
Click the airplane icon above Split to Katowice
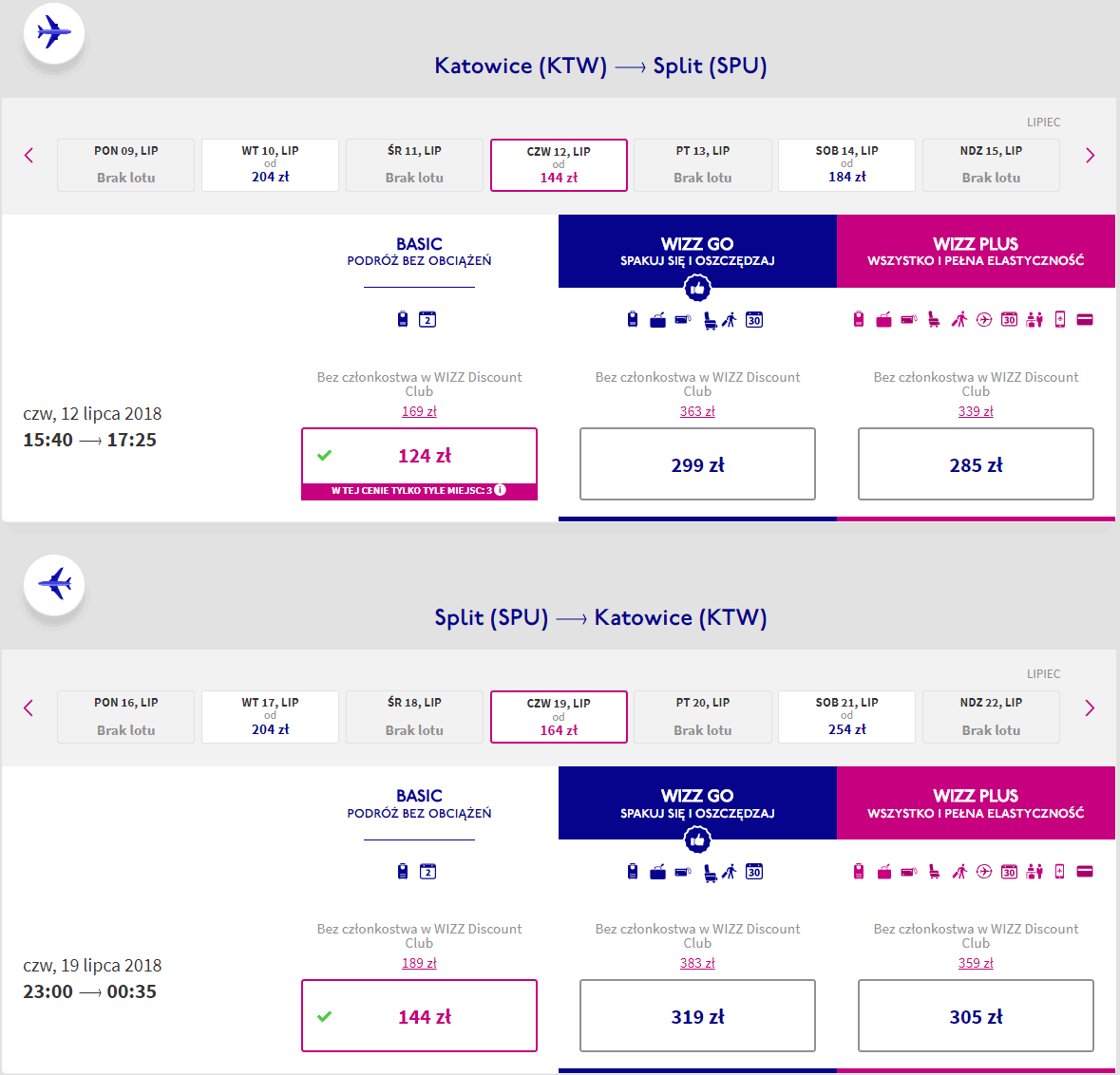[x=54, y=584]
